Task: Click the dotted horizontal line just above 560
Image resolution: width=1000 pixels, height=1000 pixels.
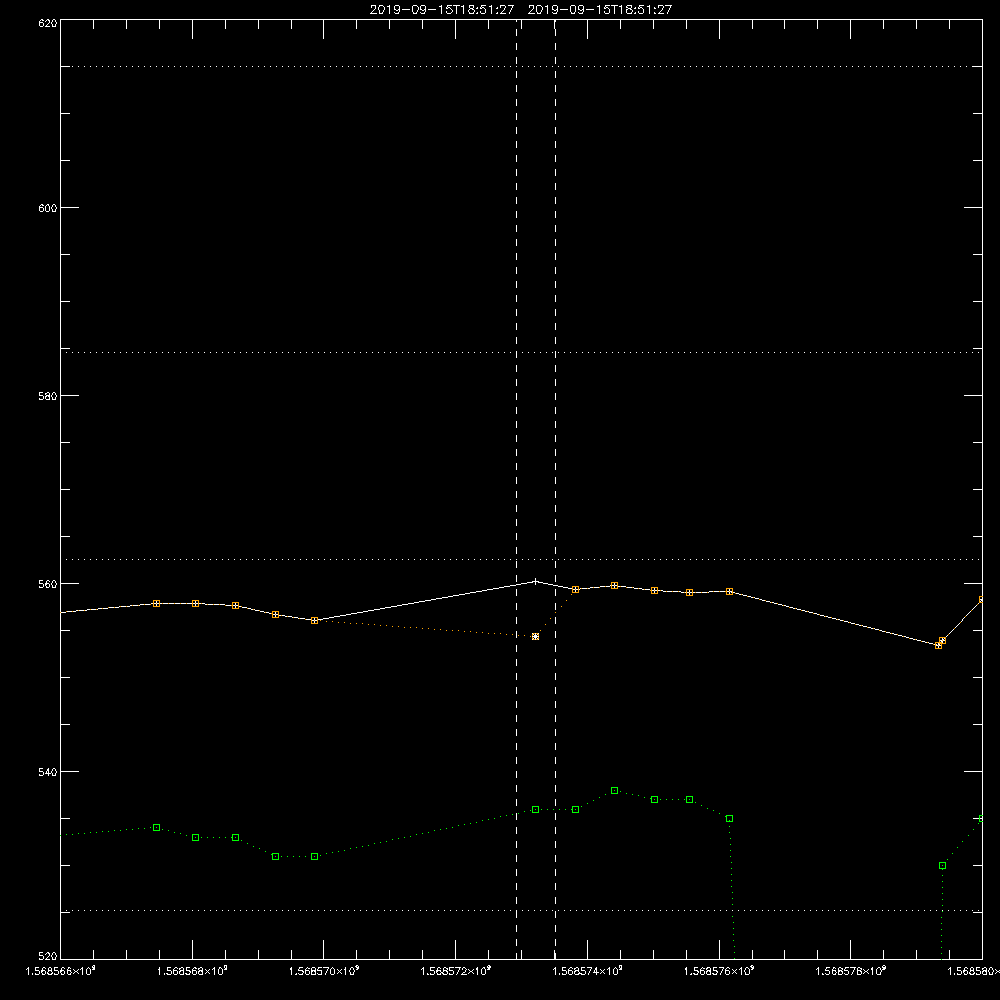Action: 521,559
